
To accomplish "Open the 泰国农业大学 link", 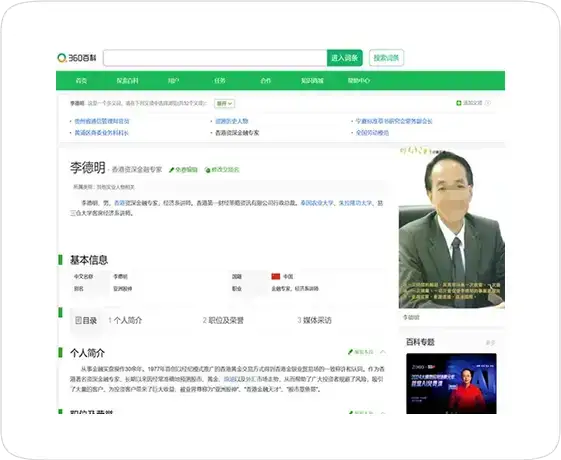I will pyautogui.click(x=317, y=203).
